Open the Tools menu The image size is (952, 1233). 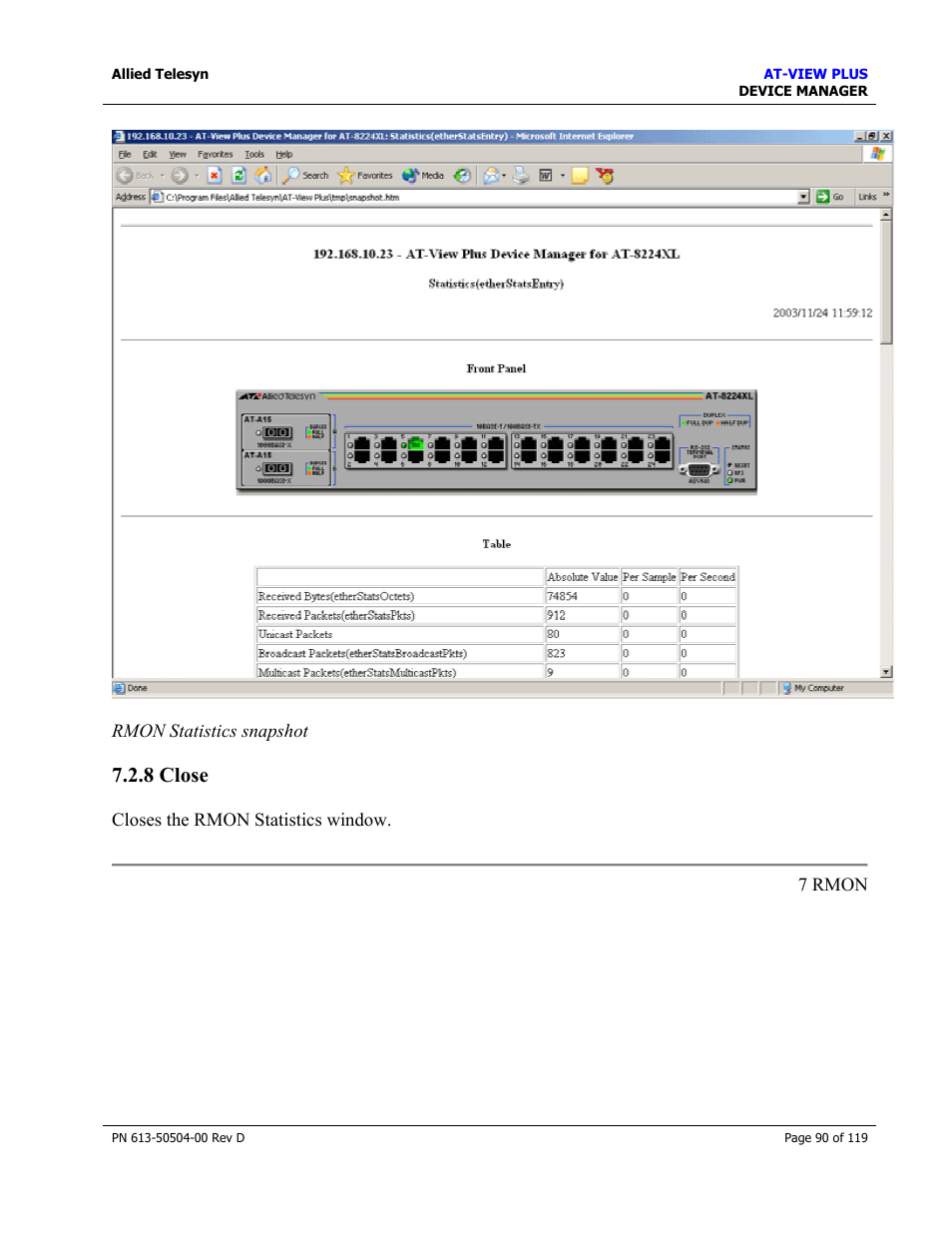pyautogui.click(x=254, y=155)
